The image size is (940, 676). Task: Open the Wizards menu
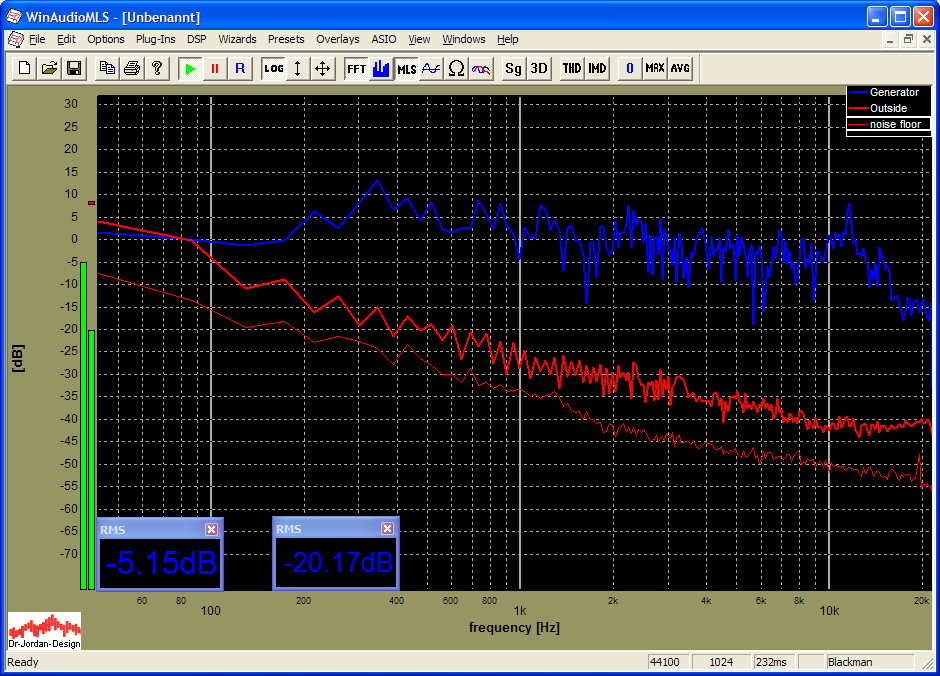(x=237, y=39)
